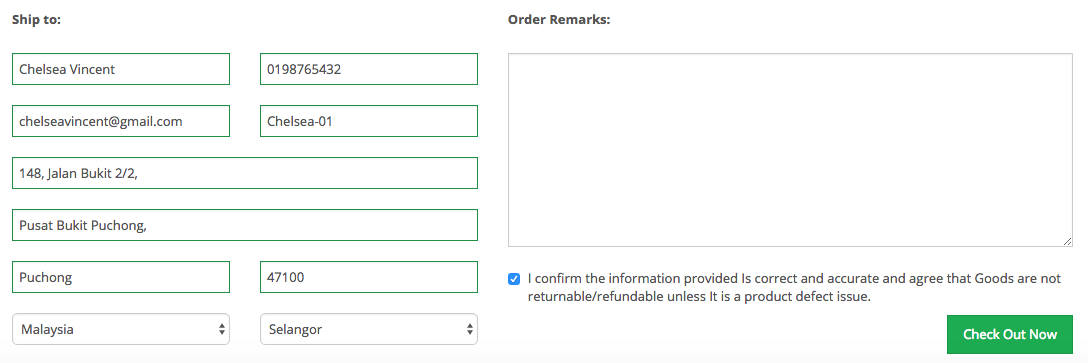This screenshot has width=1088, height=363.
Task: Open the Selangor state dropdown
Action: pyautogui.click(x=368, y=329)
